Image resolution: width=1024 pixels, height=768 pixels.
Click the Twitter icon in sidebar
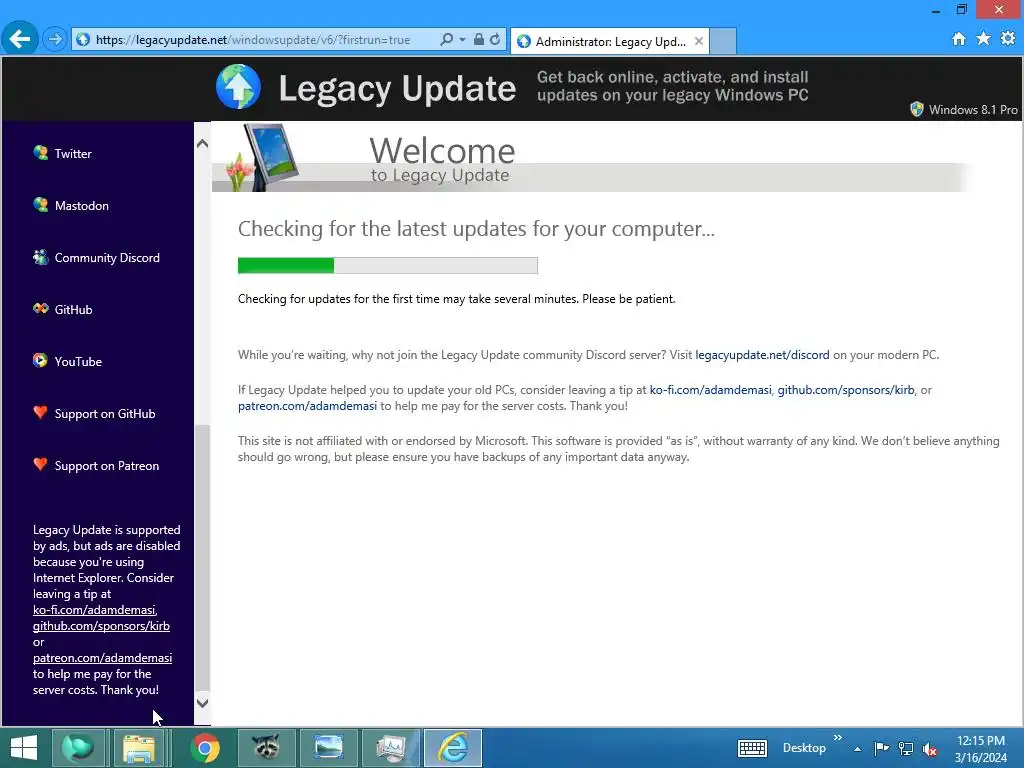[x=40, y=153]
